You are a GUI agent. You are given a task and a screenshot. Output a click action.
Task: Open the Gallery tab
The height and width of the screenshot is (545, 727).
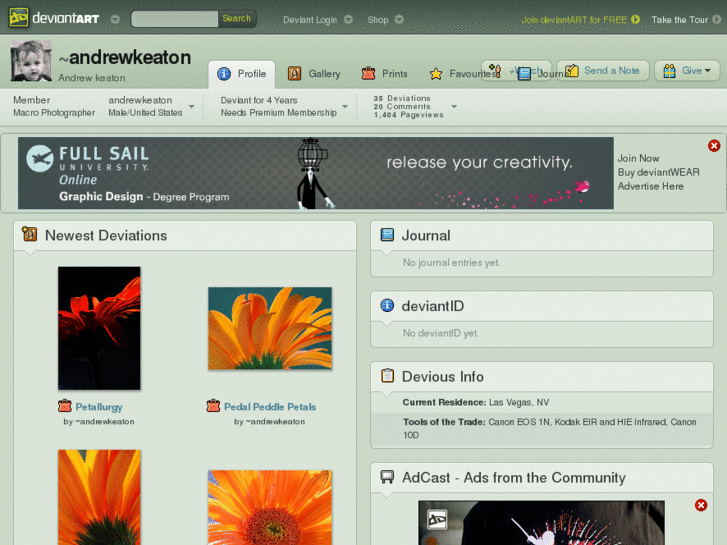[314, 74]
